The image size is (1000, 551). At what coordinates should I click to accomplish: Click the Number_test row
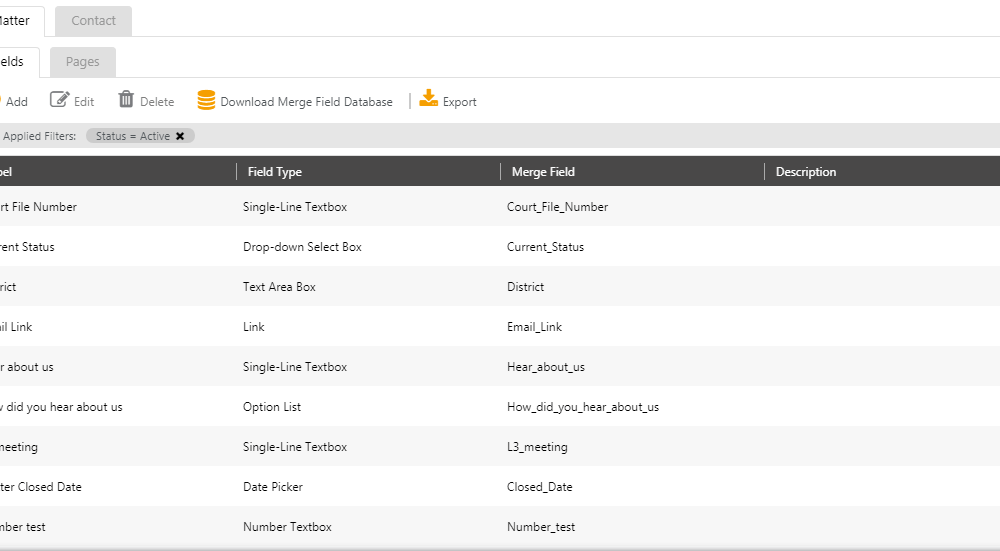coord(541,527)
